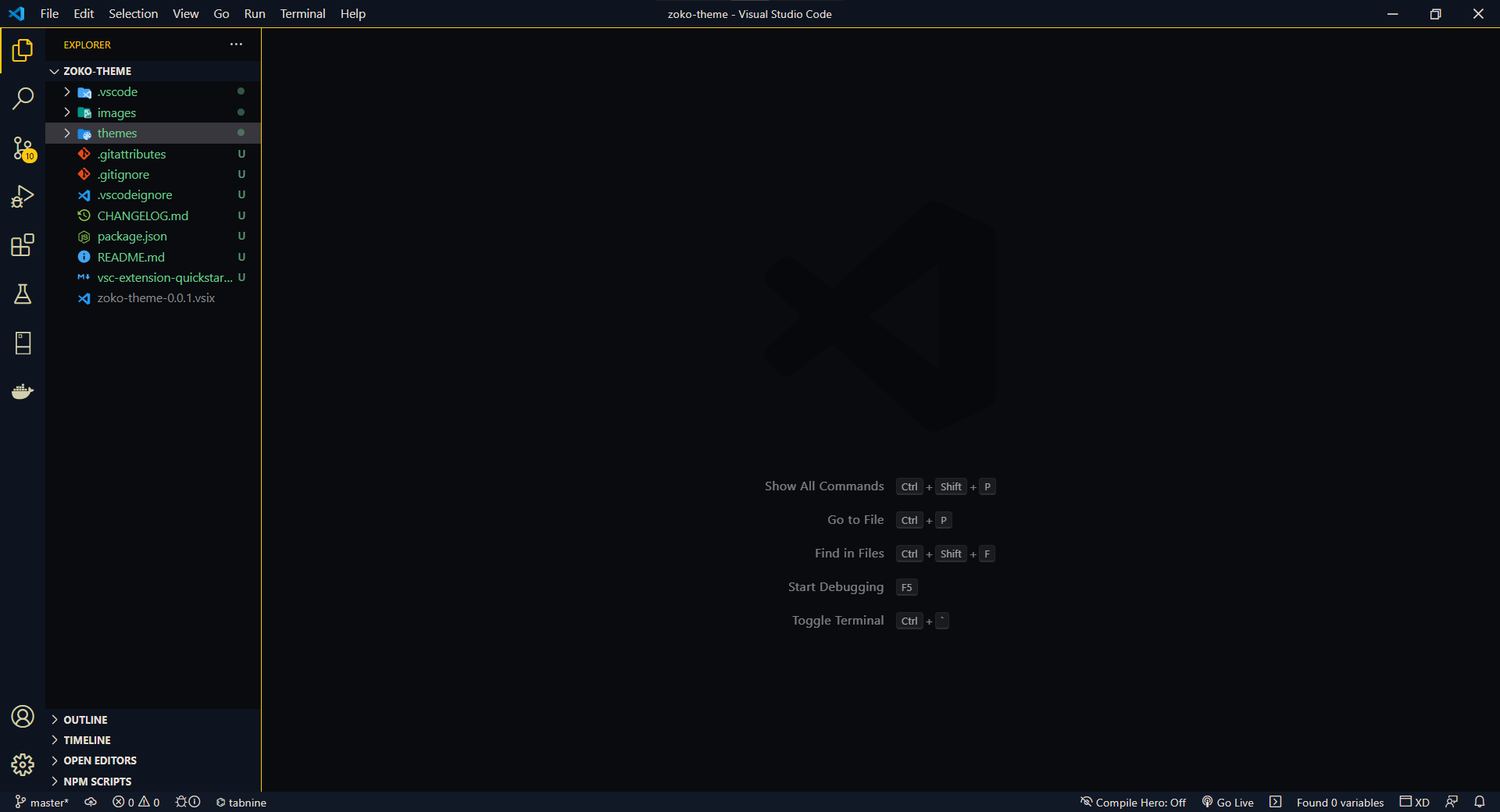Click the VS Code logo in title bar
The image size is (1500, 812).
click(x=16, y=13)
